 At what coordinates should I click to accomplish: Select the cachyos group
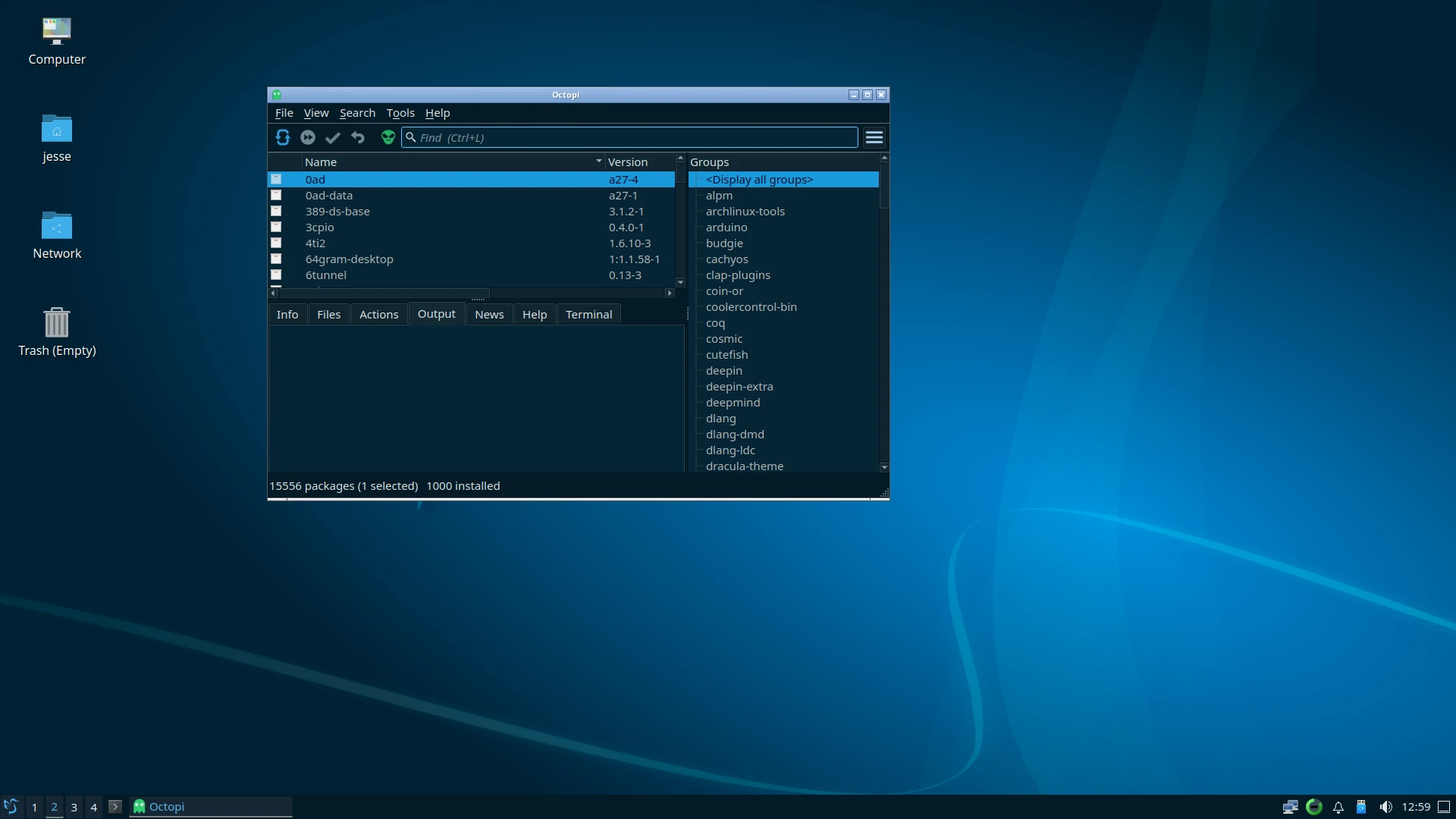pos(726,259)
